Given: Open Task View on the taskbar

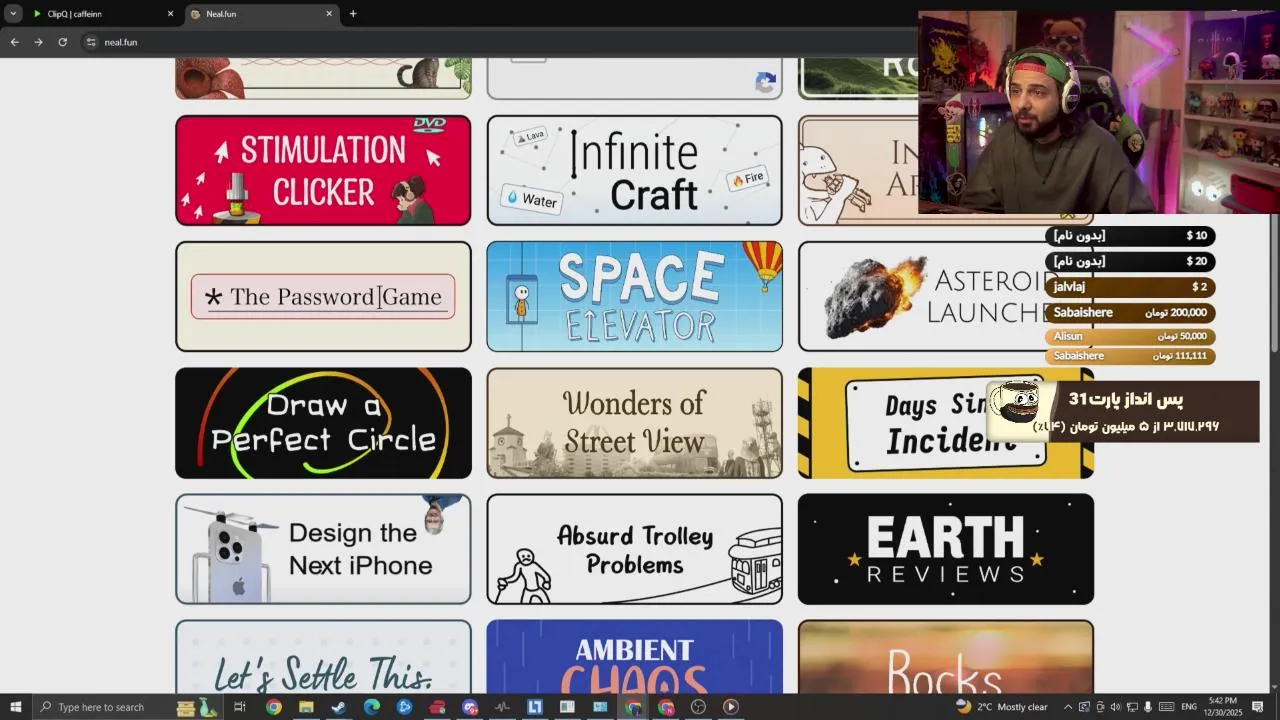Looking at the screenshot, I should pos(240,707).
